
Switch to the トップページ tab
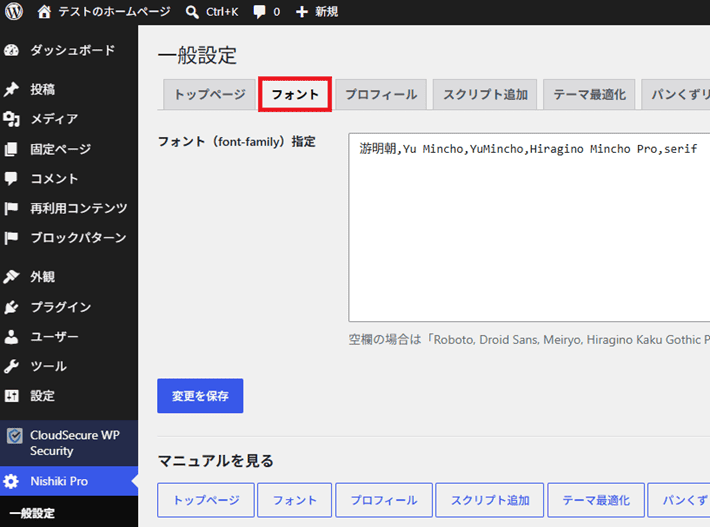point(210,94)
